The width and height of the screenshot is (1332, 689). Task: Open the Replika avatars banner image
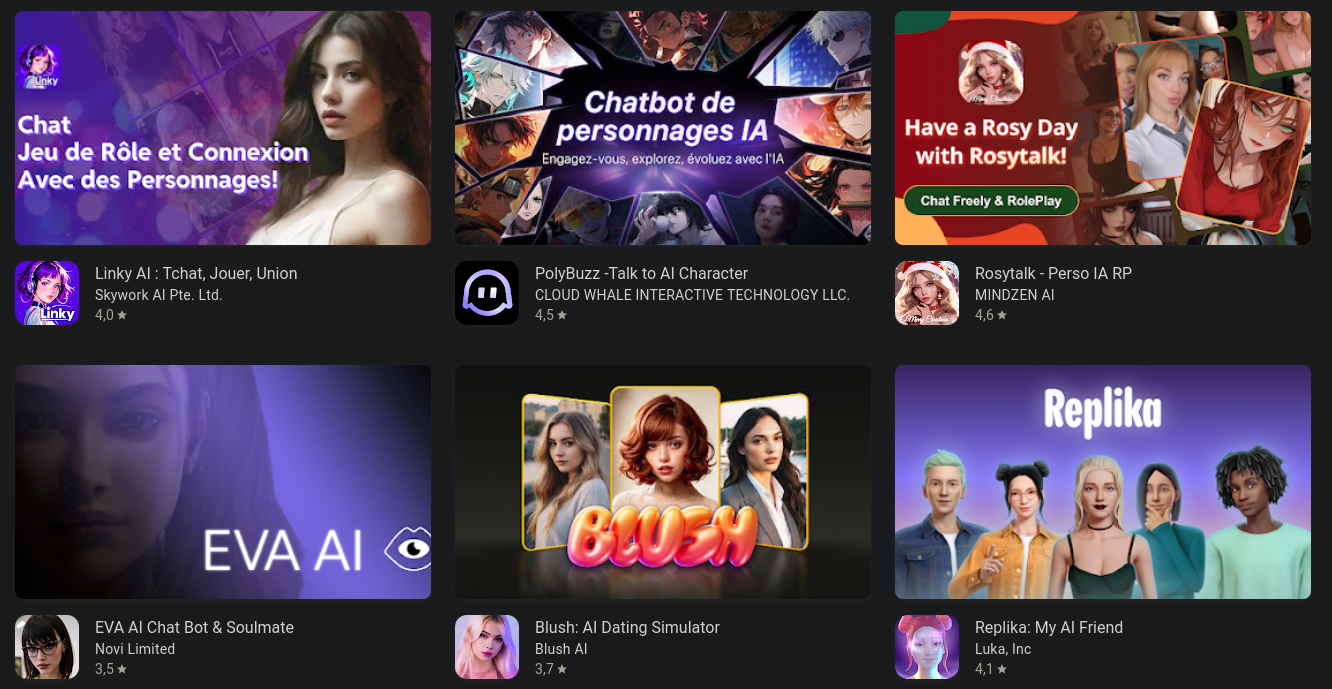1103,482
